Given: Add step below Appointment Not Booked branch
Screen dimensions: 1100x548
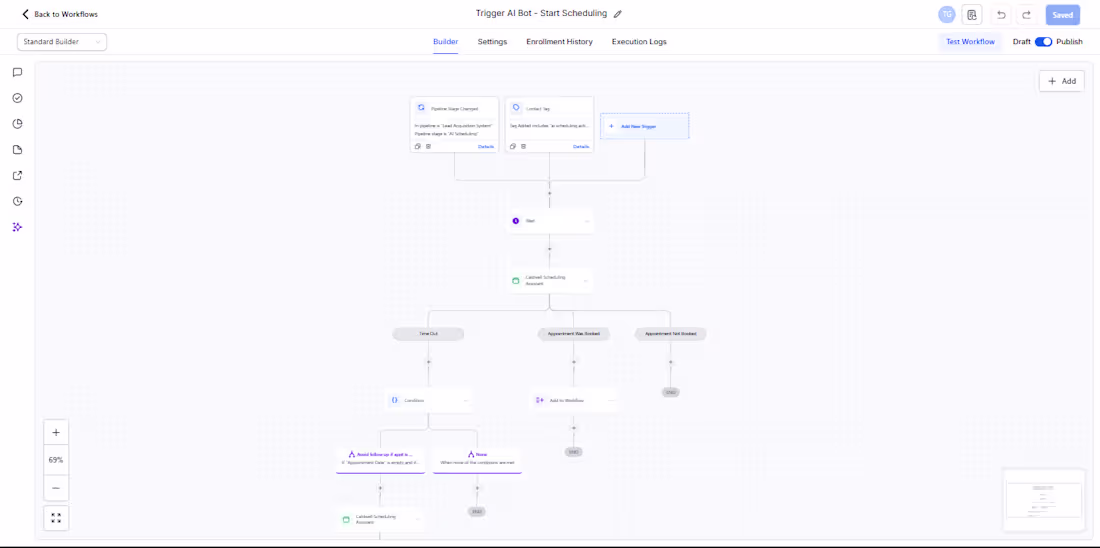Looking at the screenshot, I should pyautogui.click(x=671, y=362).
